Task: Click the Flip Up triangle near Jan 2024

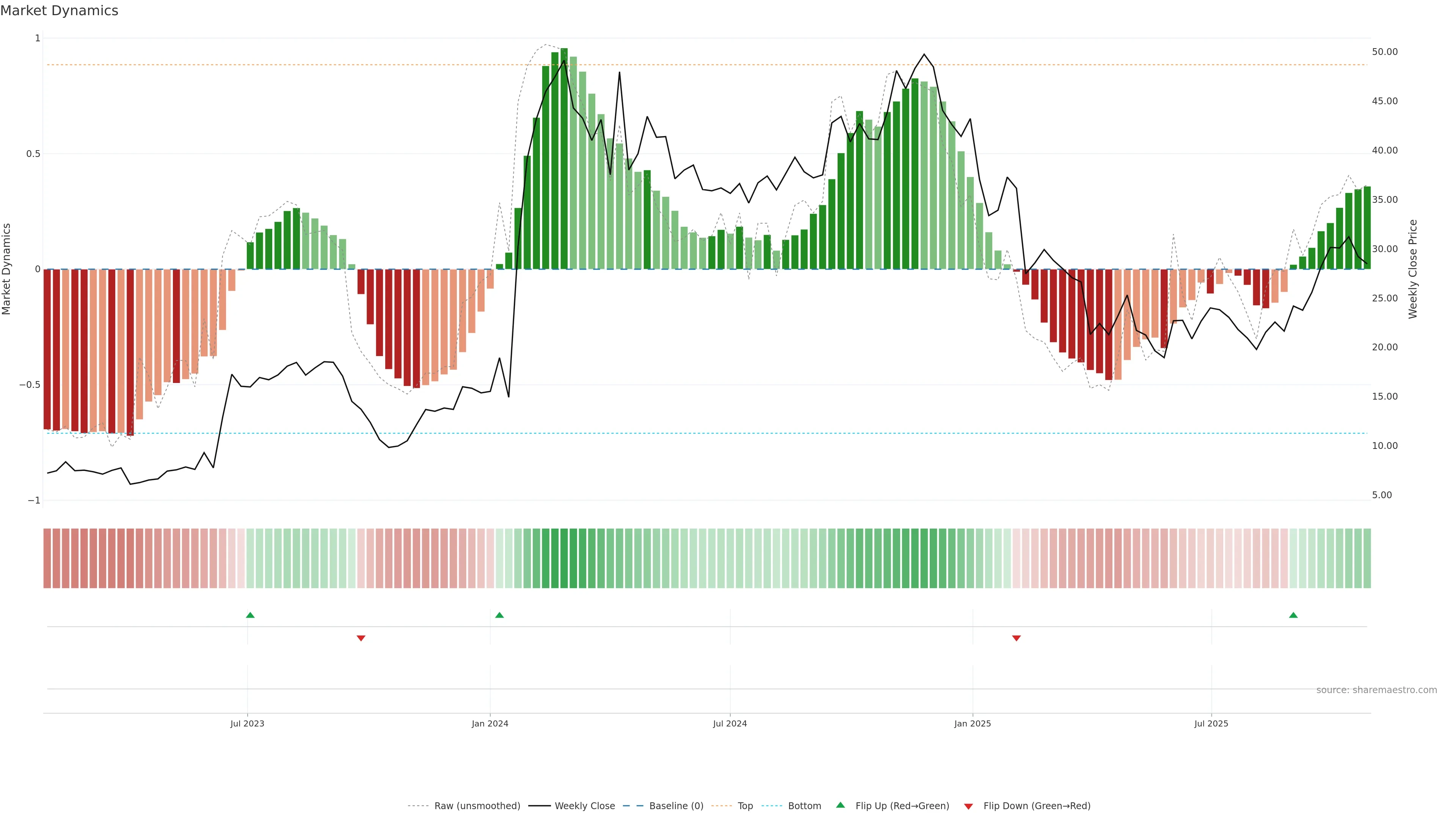Action: (499, 615)
